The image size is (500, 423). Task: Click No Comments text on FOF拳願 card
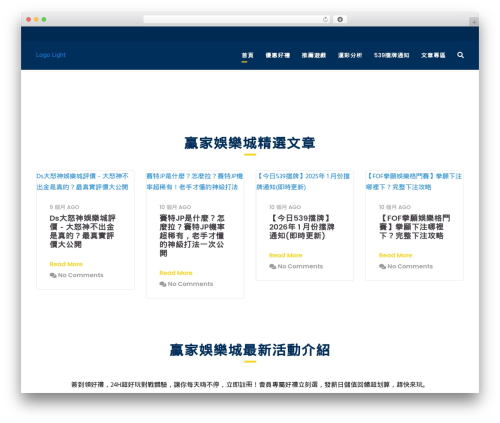click(410, 266)
